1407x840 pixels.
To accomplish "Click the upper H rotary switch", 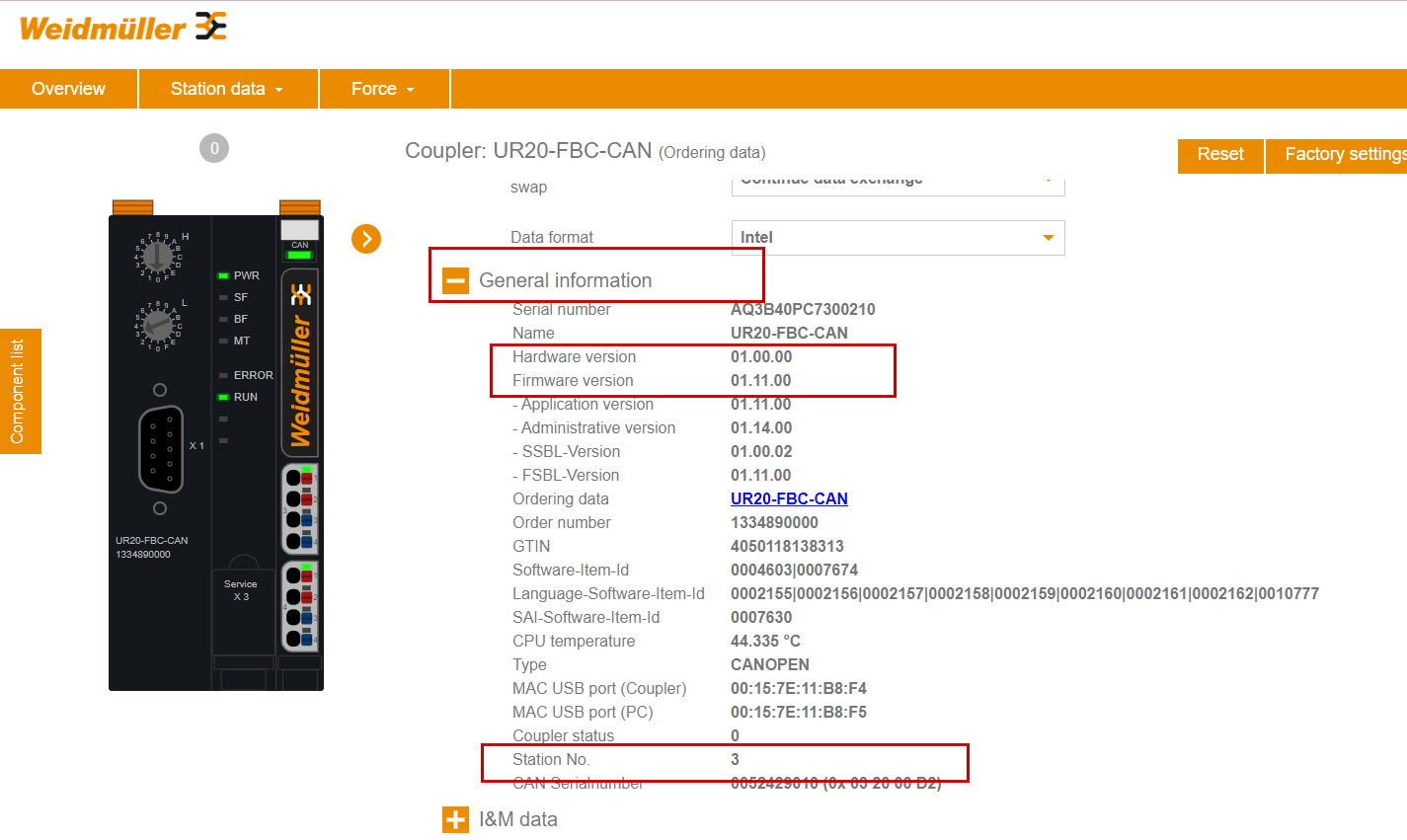I will tap(158, 257).
